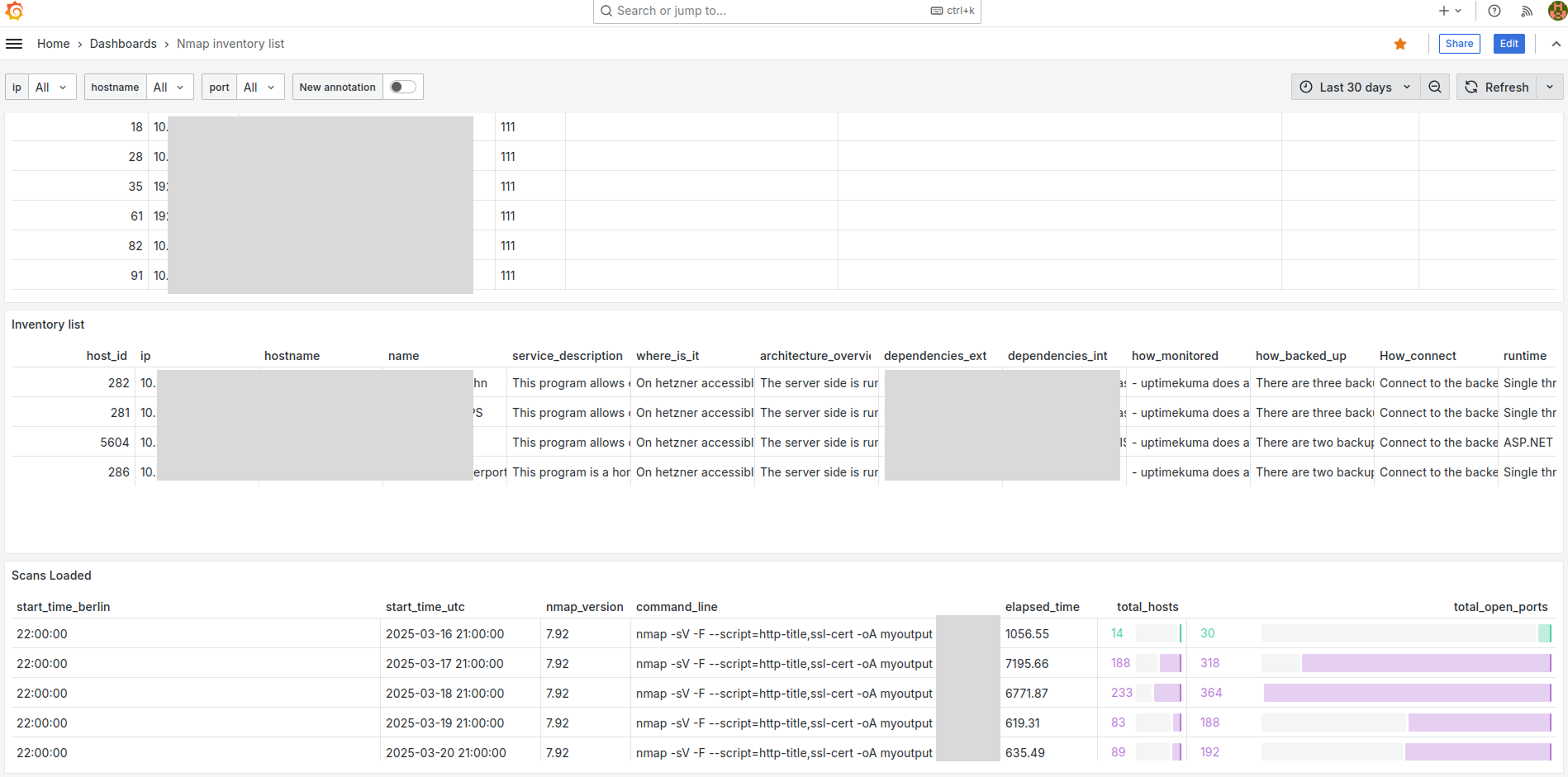Enable the New annotation toggle
Image resolution: width=1568 pixels, height=777 pixels.
click(402, 87)
